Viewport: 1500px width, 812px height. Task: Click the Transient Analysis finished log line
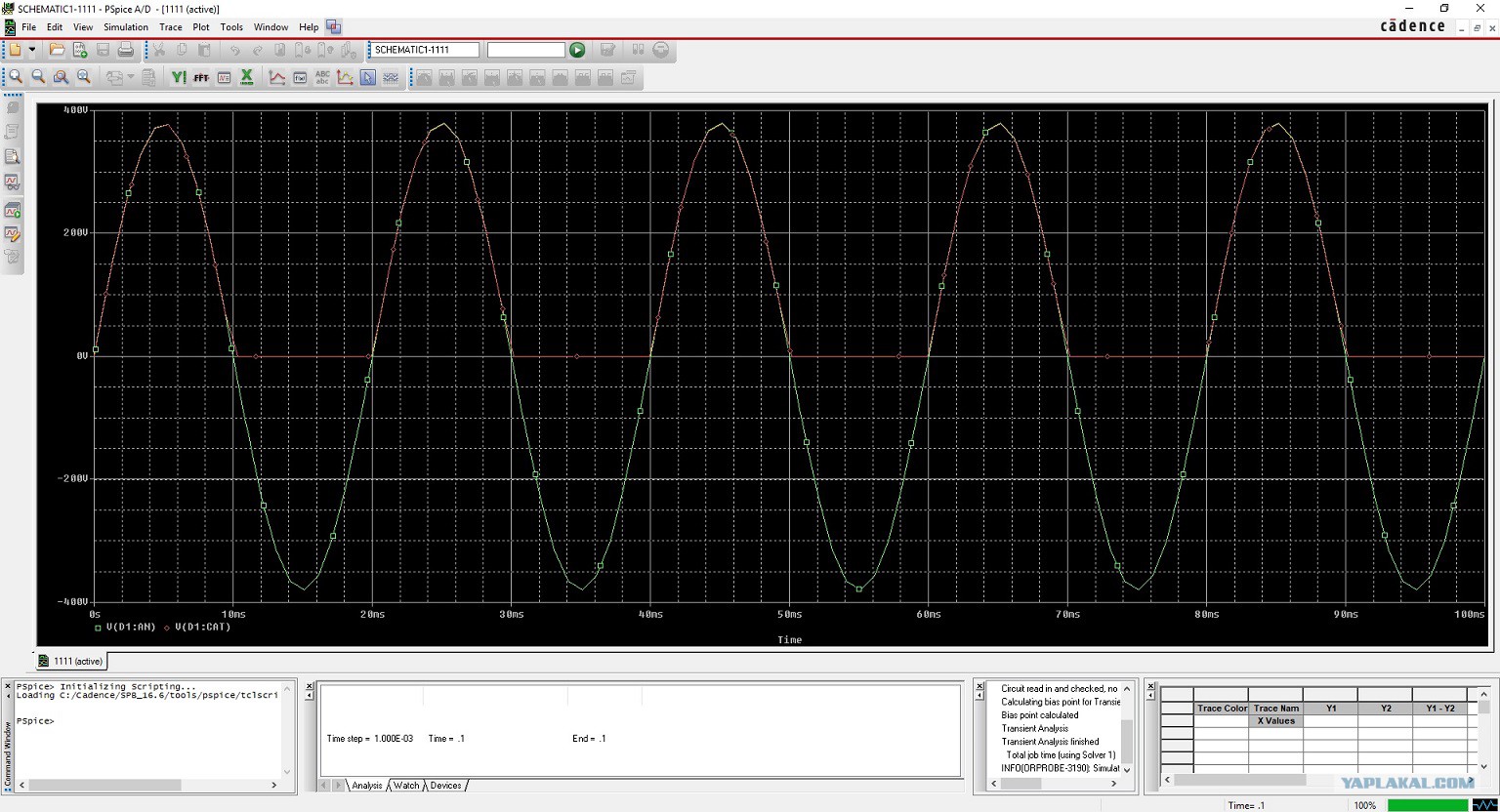(x=1050, y=742)
